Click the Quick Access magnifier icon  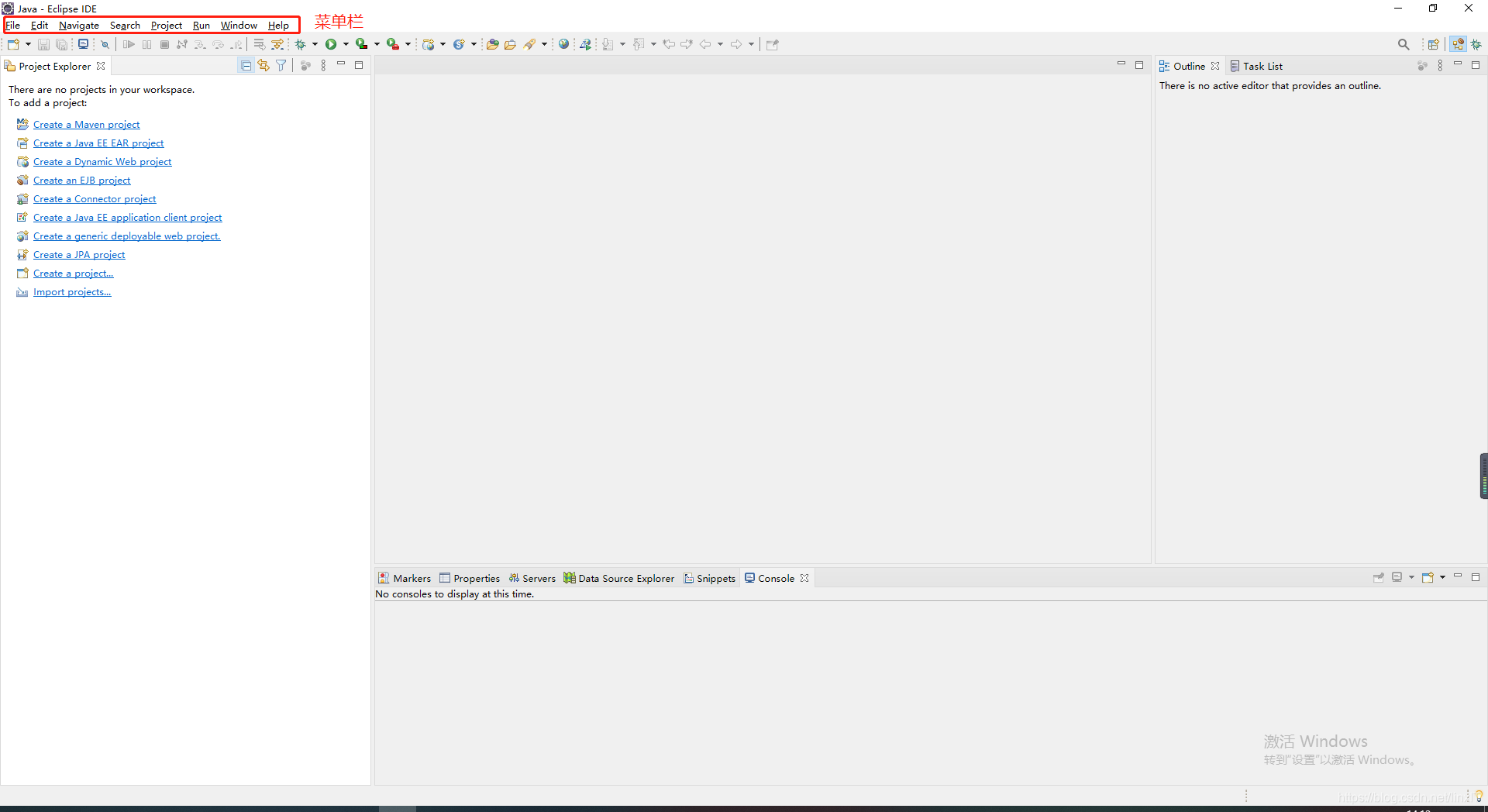[x=1404, y=44]
